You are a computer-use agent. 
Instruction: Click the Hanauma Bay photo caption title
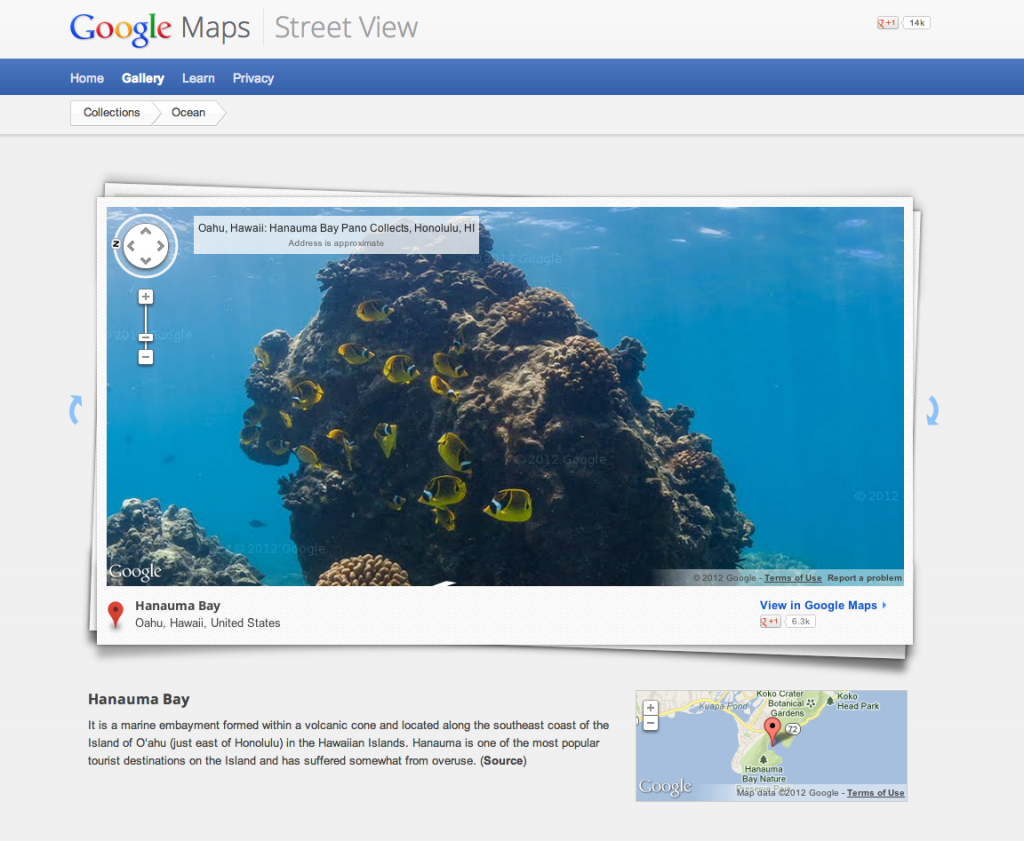pos(178,606)
